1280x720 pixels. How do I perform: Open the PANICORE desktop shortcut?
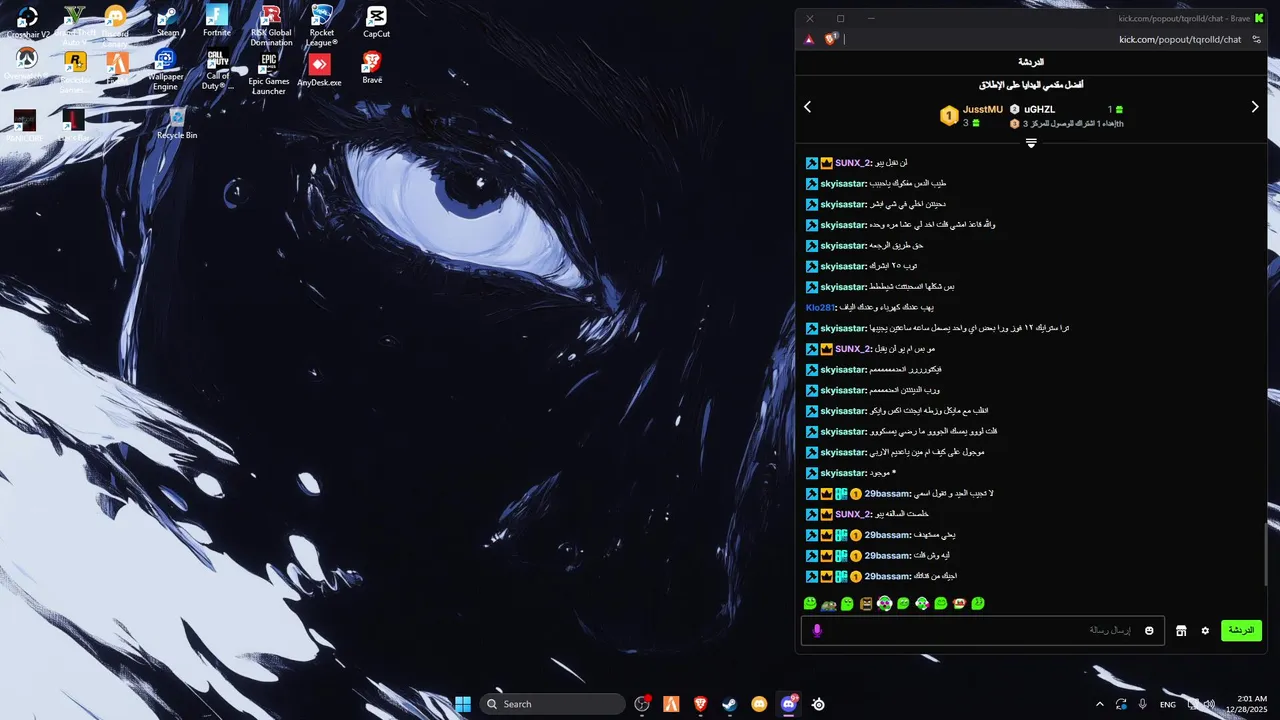pos(25,125)
